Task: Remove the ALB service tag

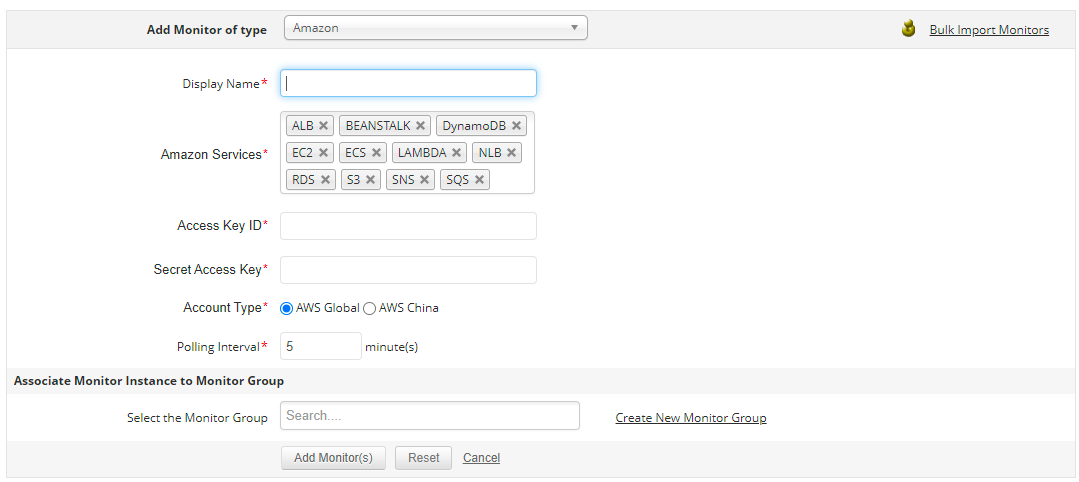Action: coord(323,126)
